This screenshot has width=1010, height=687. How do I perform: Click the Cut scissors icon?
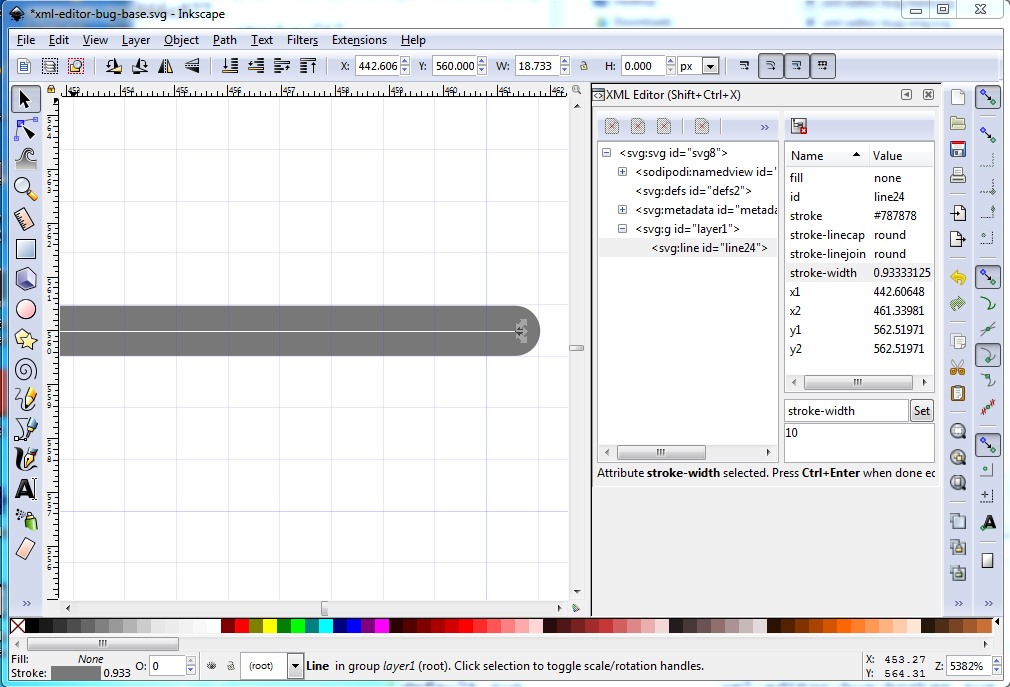(958, 368)
